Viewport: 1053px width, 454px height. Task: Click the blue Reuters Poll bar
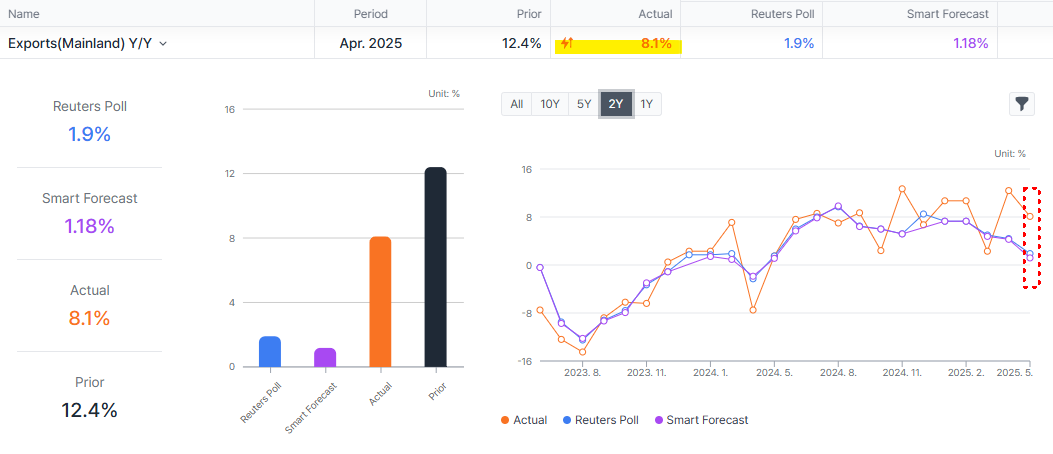pos(270,352)
